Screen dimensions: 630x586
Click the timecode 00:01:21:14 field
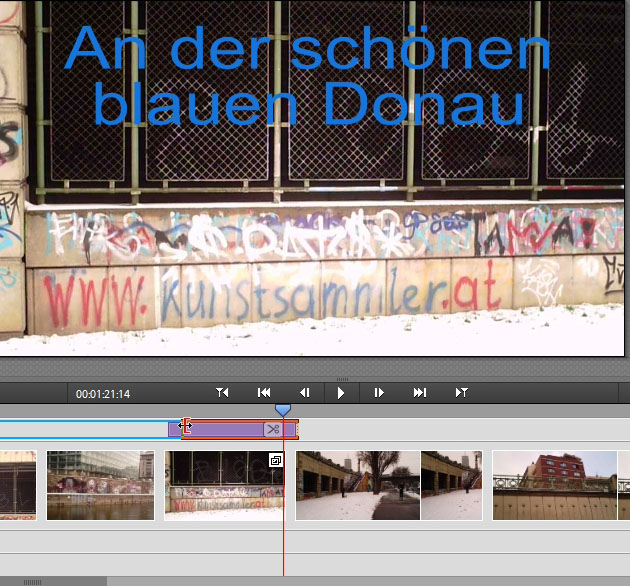point(103,394)
